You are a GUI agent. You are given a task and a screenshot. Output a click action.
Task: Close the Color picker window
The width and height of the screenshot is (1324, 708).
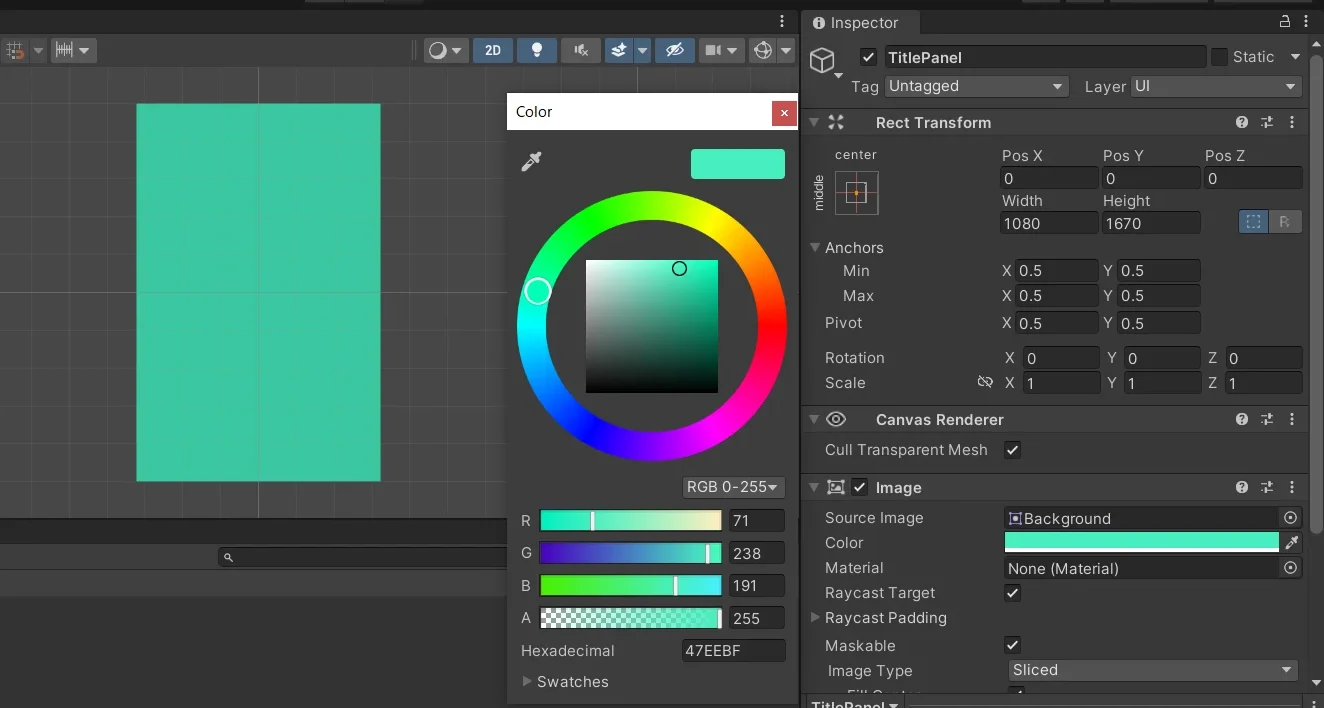click(x=785, y=112)
